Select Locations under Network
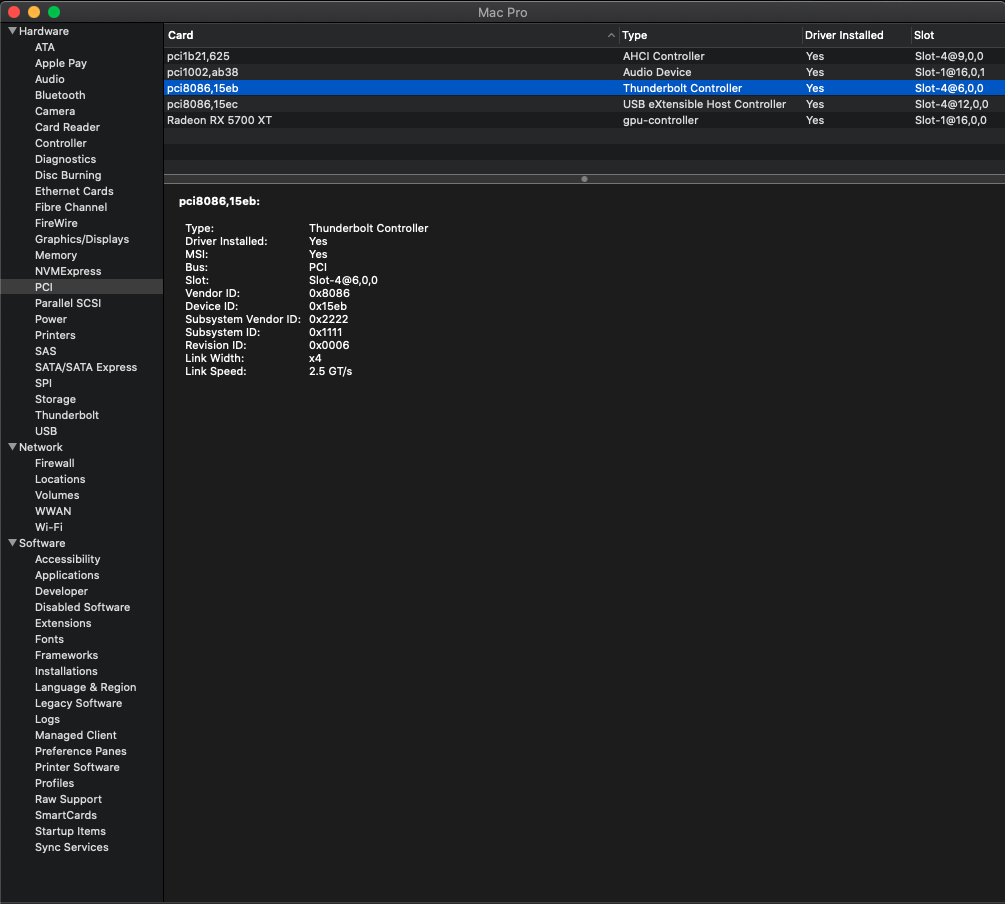This screenshot has width=1005, height=904. [60, 479]
